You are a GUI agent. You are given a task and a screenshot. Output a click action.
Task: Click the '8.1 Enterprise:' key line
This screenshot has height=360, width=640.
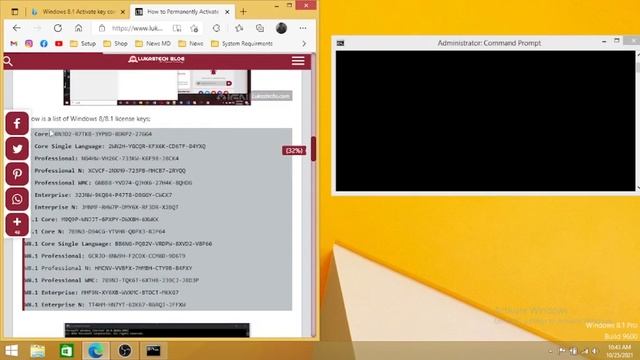pyautogui.click(x=102, y=293)
